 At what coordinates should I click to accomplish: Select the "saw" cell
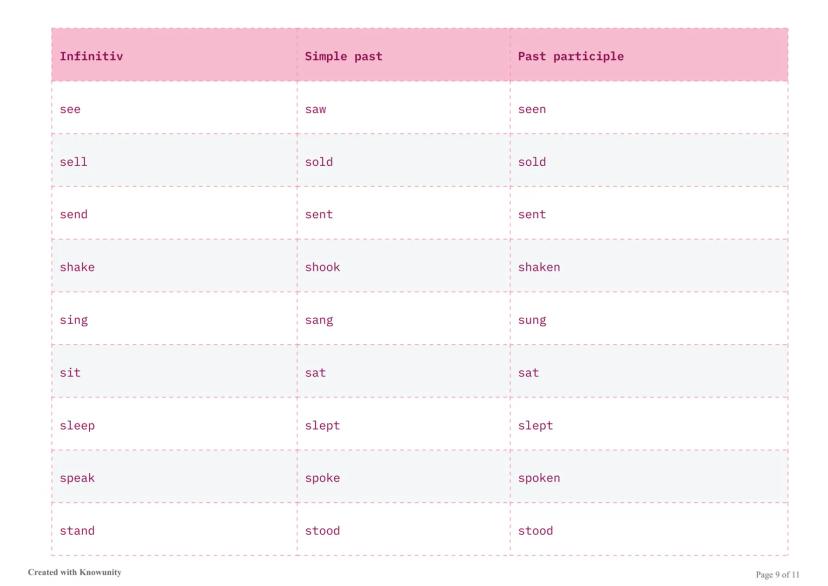click(x=315, y=109)
